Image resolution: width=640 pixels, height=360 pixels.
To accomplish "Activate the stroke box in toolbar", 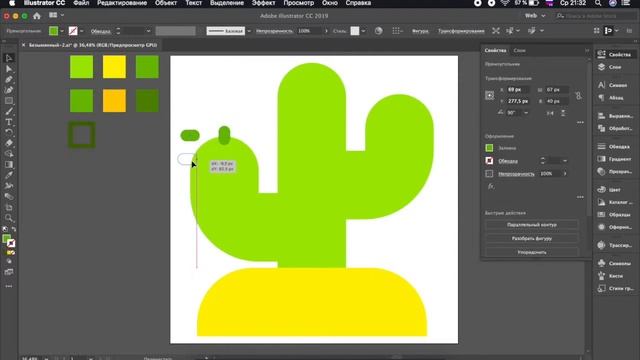I will [11, 243].
